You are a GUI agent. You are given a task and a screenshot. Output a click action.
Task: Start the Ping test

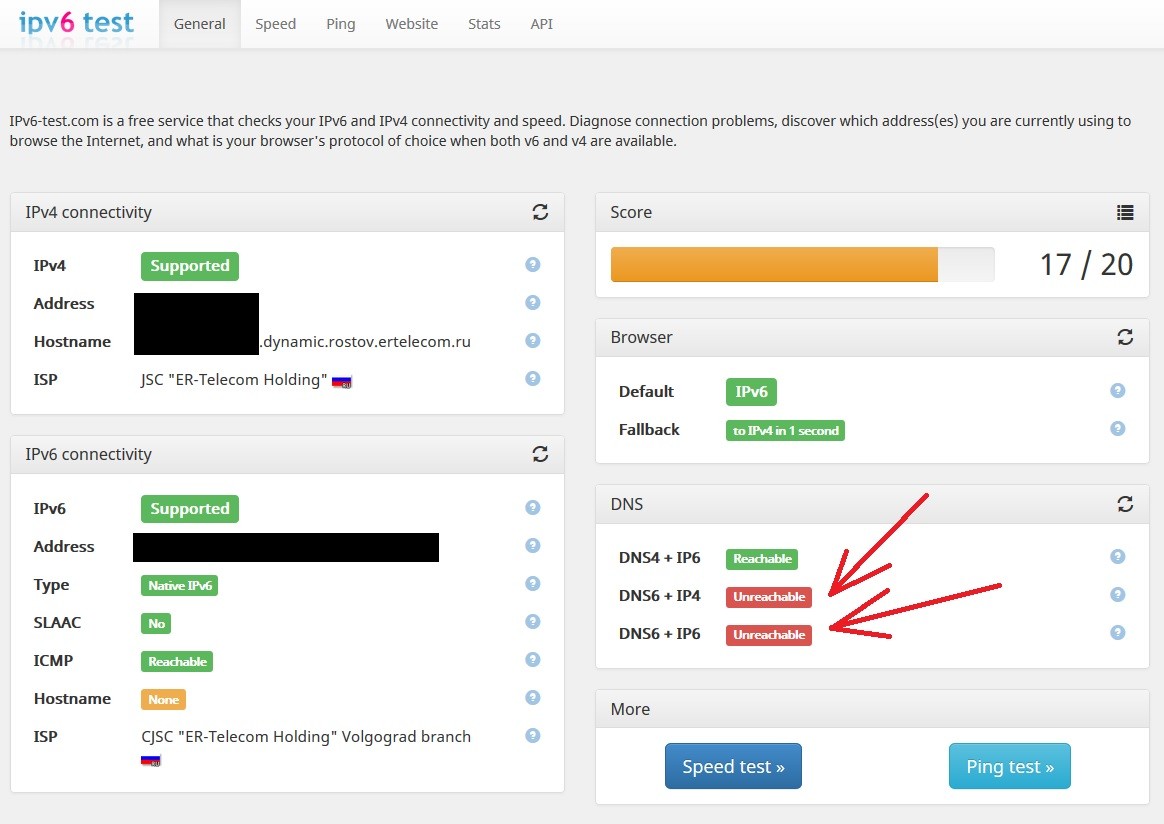click(x=1010, y=766)
